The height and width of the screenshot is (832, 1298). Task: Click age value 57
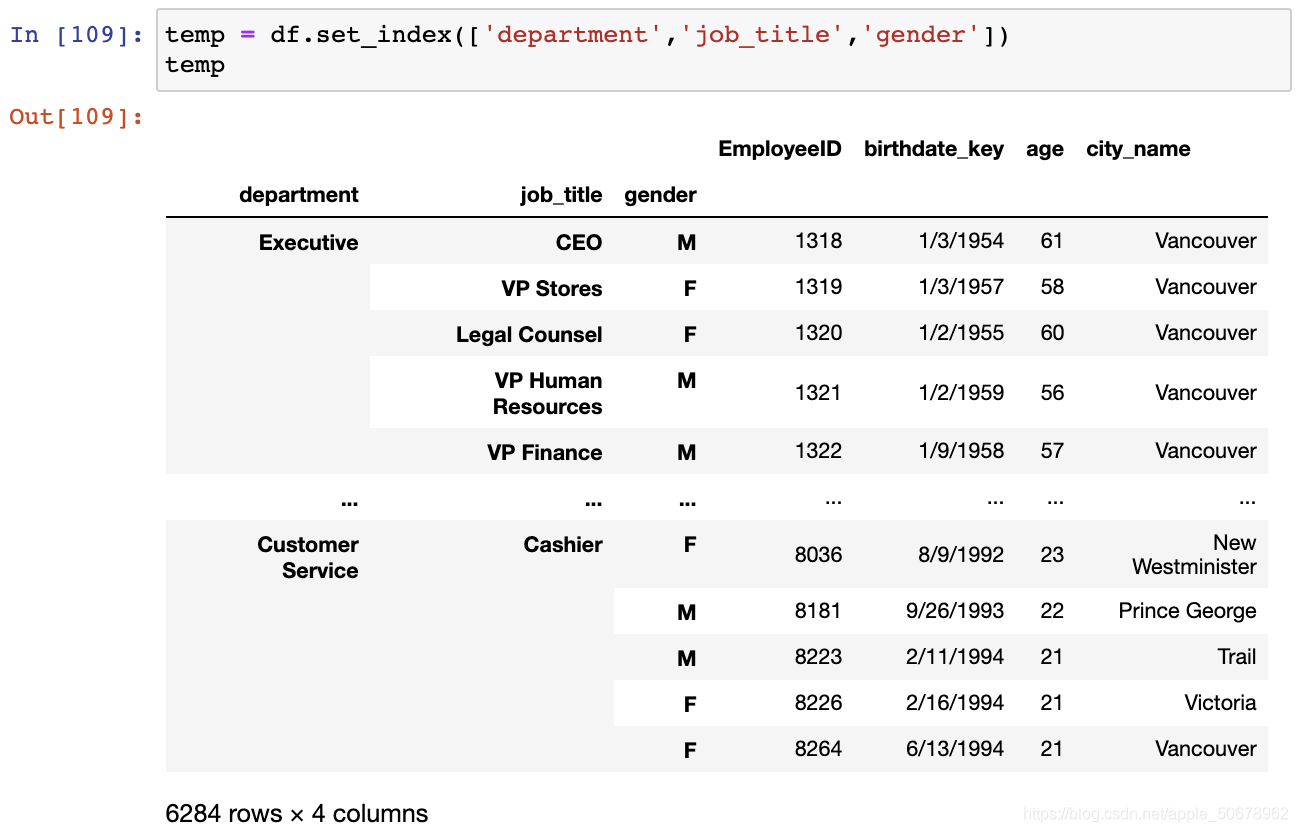tap(1052, 451)
